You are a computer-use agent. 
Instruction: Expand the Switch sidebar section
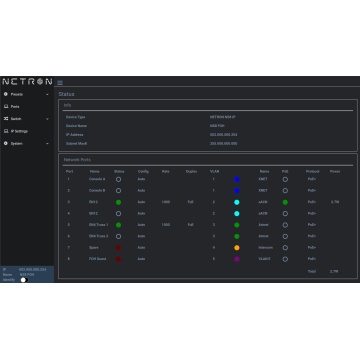point(27,119)
